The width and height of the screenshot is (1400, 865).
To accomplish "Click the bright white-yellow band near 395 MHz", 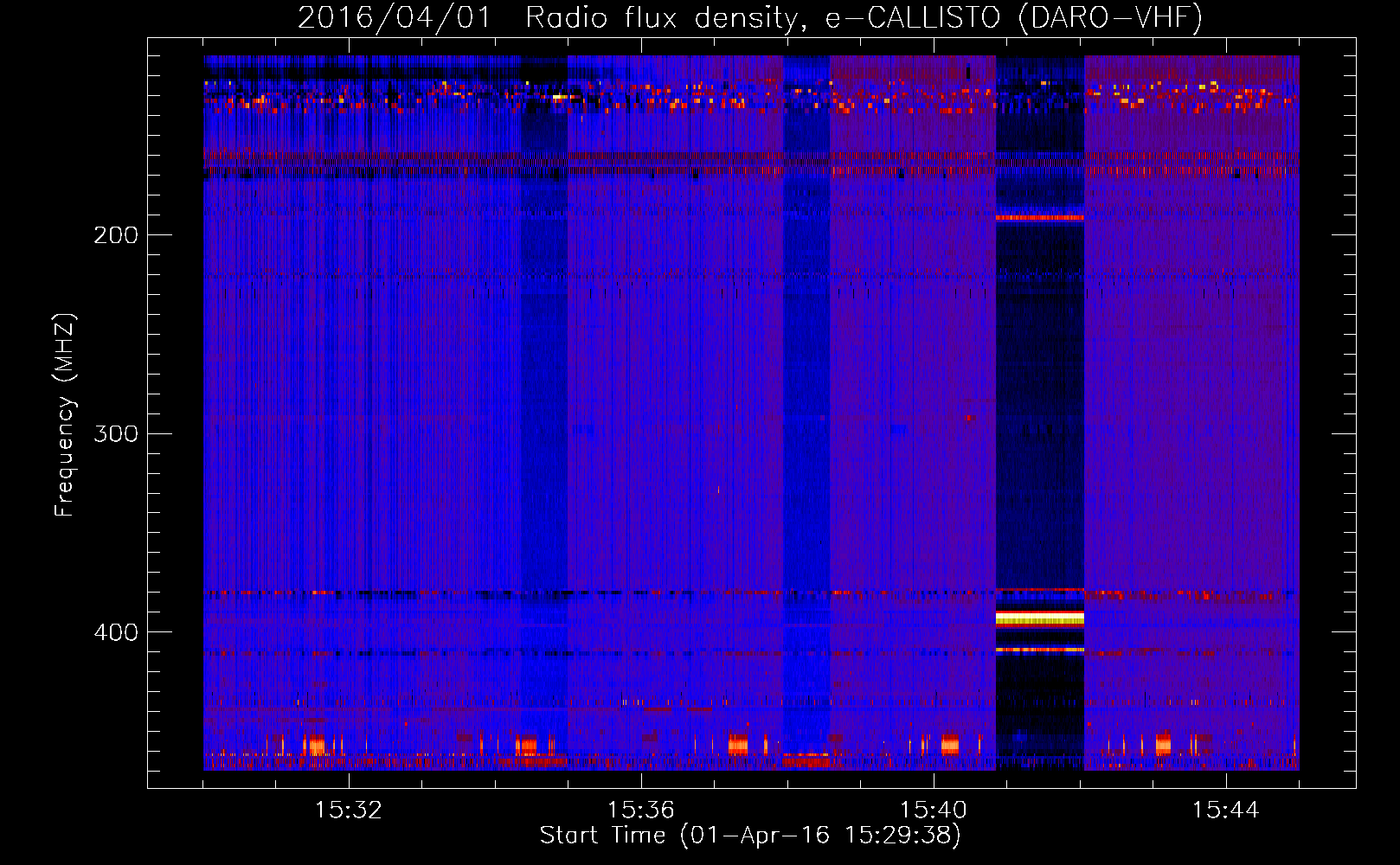I will tap(1040, 618).
